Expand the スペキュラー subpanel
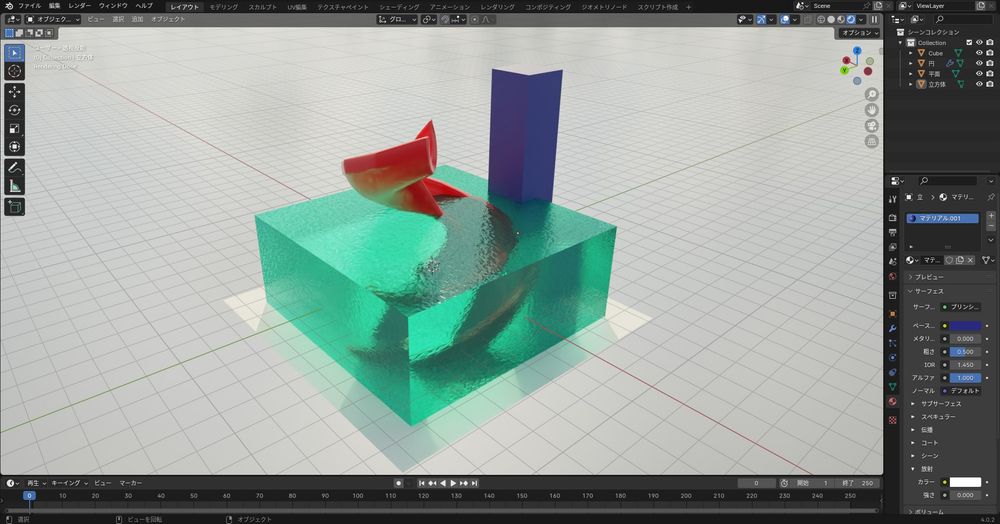Viewport: 1000px width, 524px height. pos(938,416)
